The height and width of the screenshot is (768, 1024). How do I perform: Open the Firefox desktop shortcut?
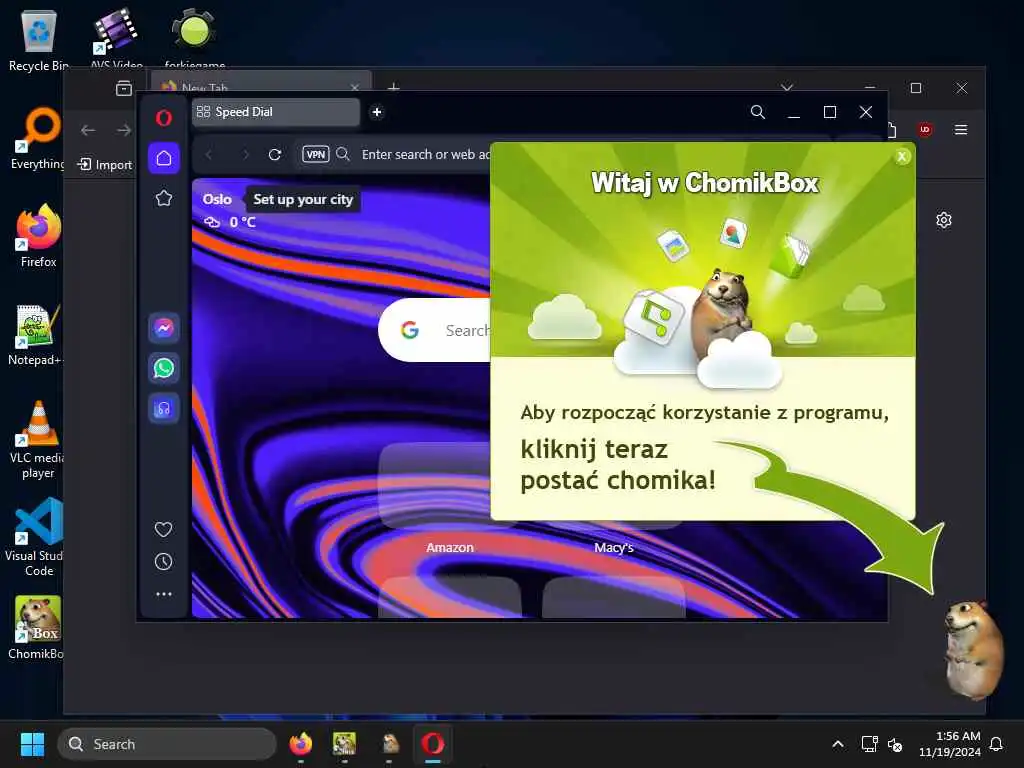point(39,236)
